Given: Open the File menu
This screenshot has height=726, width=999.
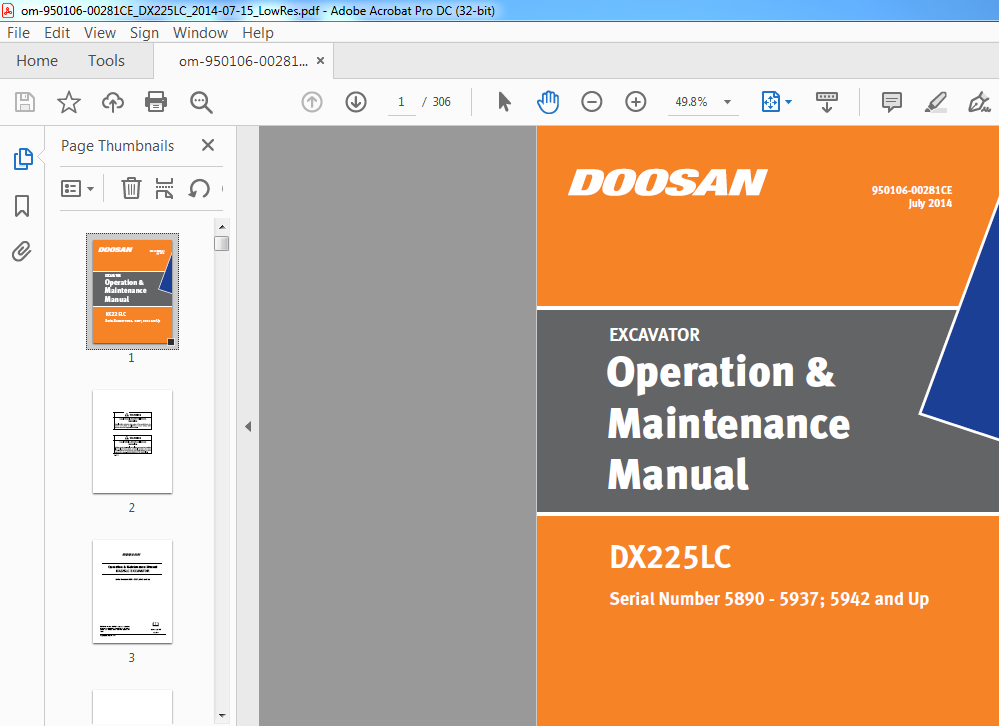Looking at the screenshot, I should [x=18, y=32].
